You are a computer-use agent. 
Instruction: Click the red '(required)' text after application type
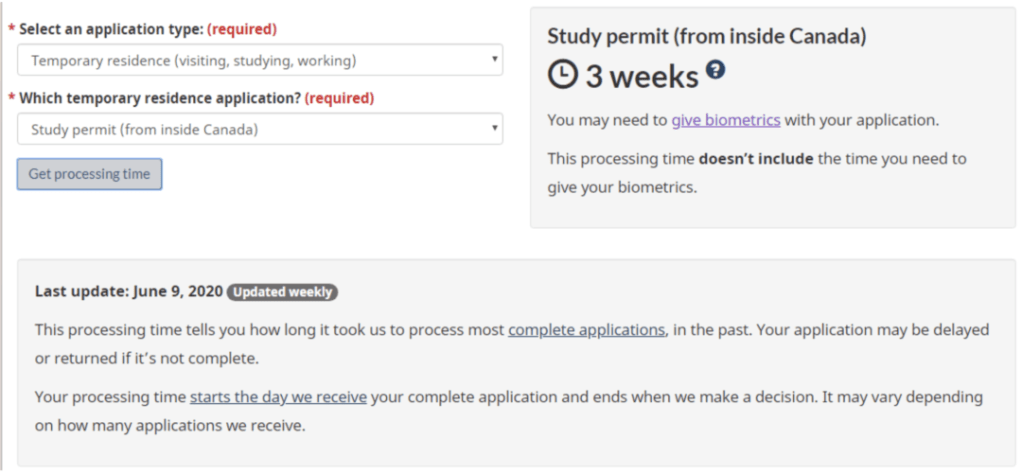242,29
